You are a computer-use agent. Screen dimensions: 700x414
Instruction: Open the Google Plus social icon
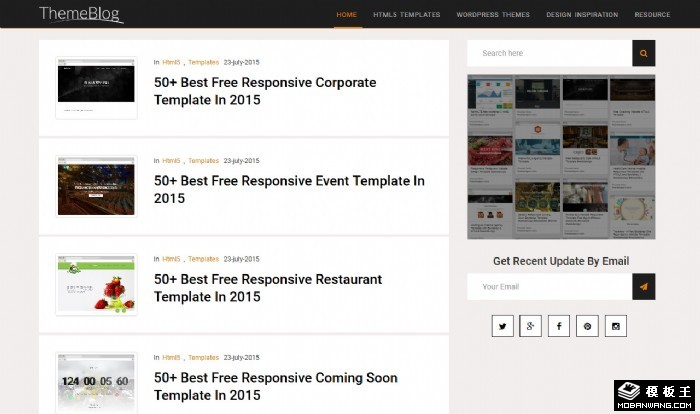point(531,325)
